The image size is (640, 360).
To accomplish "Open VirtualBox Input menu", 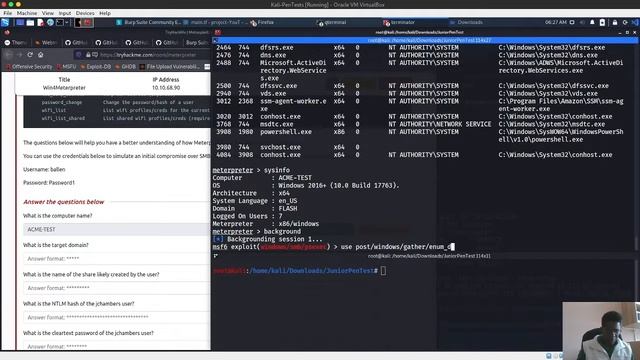I will click(64, 13).
